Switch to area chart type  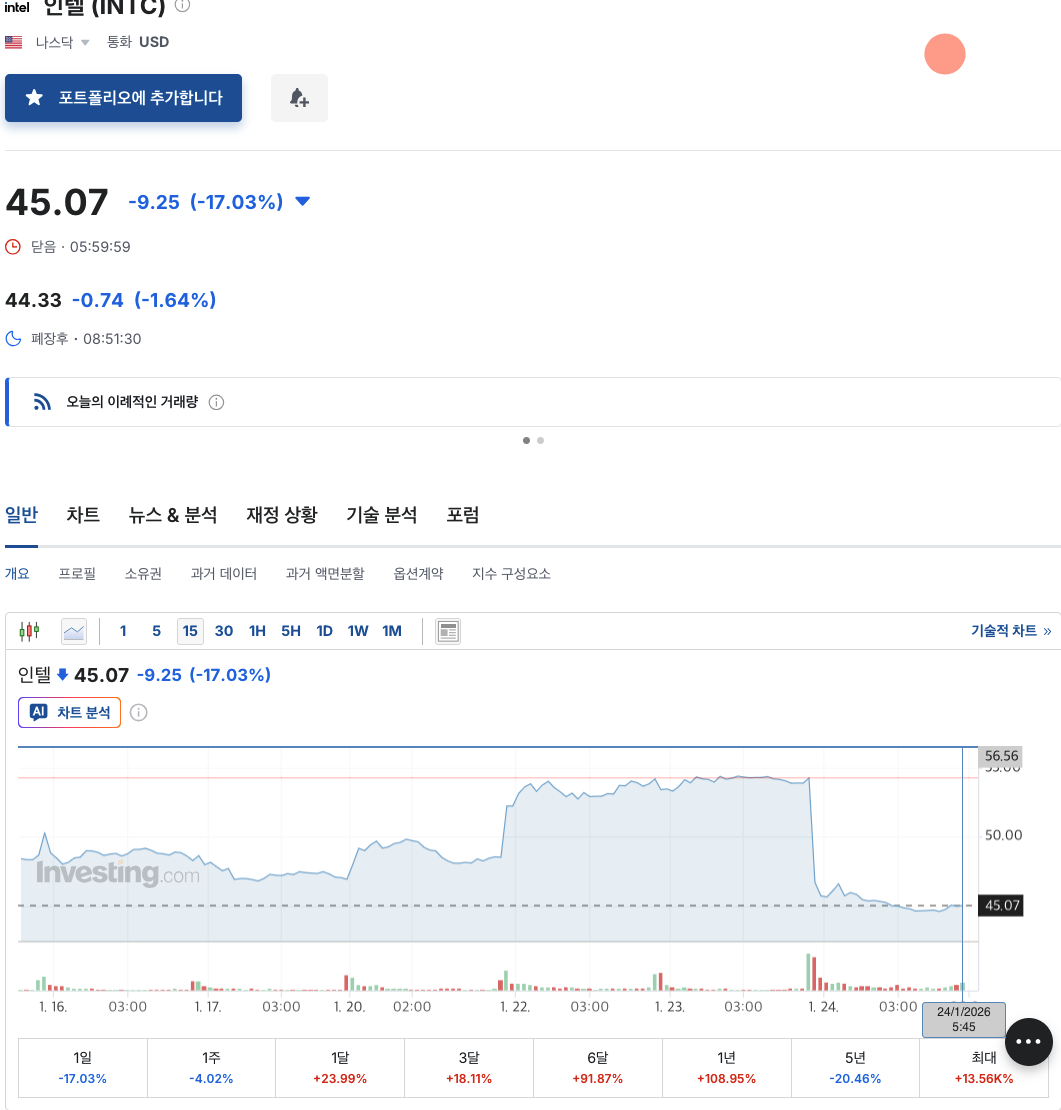(x=74, y=631)
